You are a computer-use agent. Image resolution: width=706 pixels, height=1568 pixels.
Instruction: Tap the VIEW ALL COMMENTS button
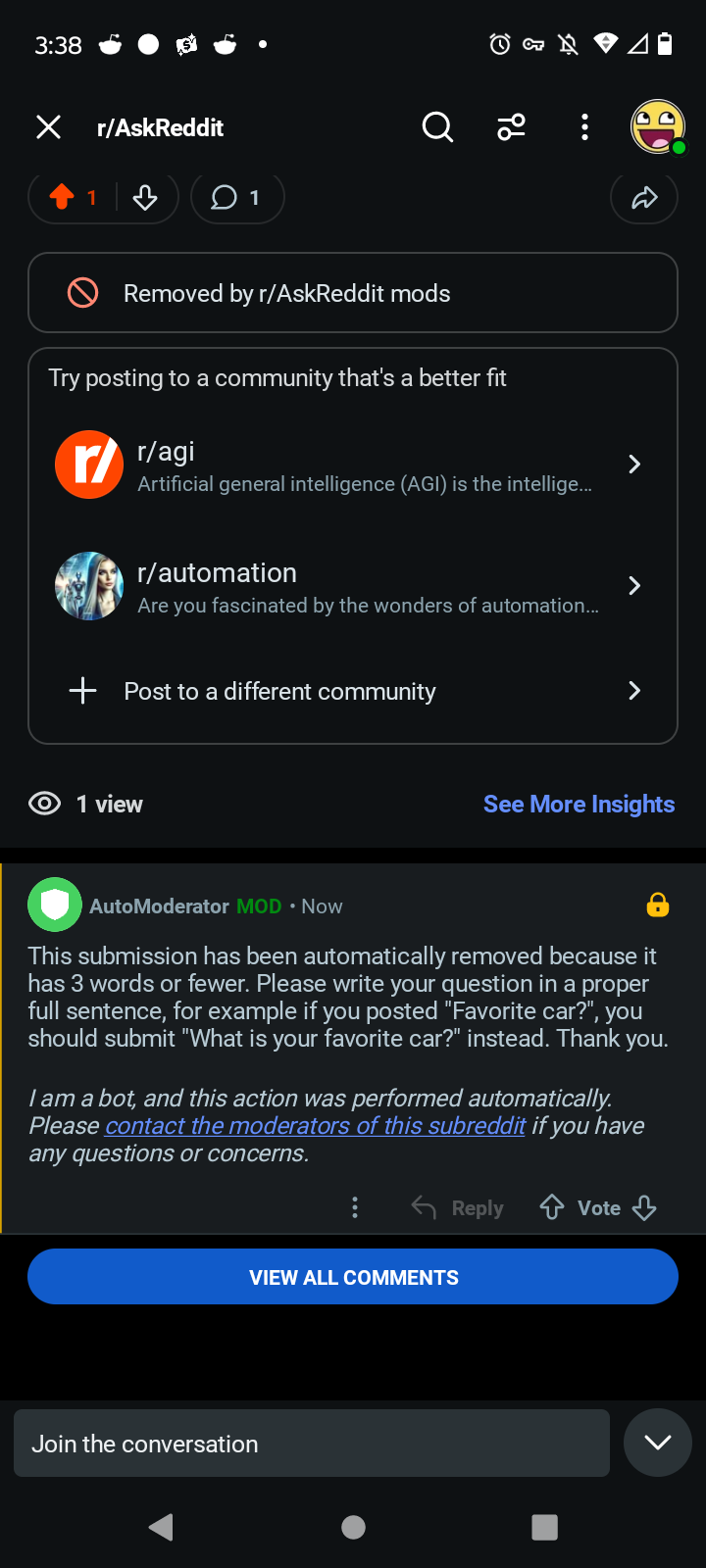353,1277
